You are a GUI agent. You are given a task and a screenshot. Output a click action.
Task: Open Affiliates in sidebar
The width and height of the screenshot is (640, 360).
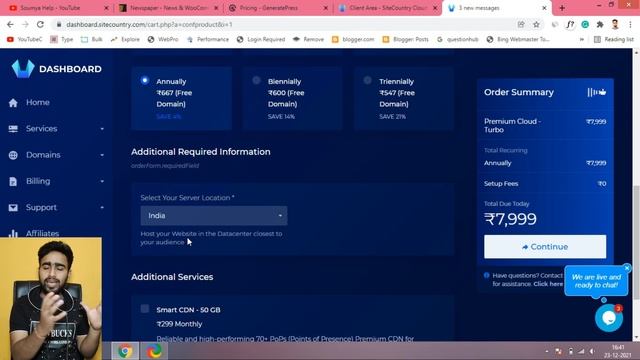(42, 233)
